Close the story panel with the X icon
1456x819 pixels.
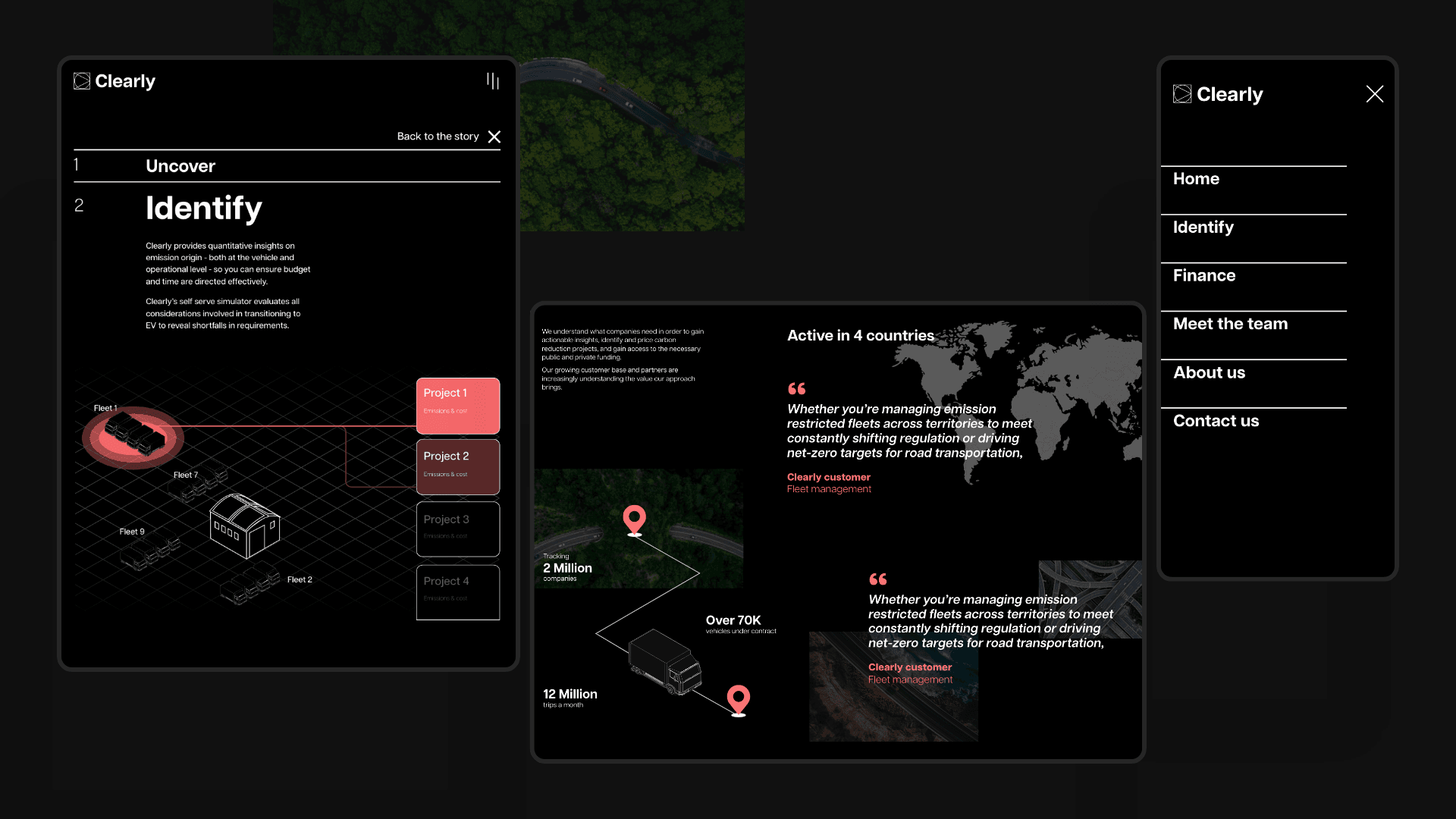(494, 136)
